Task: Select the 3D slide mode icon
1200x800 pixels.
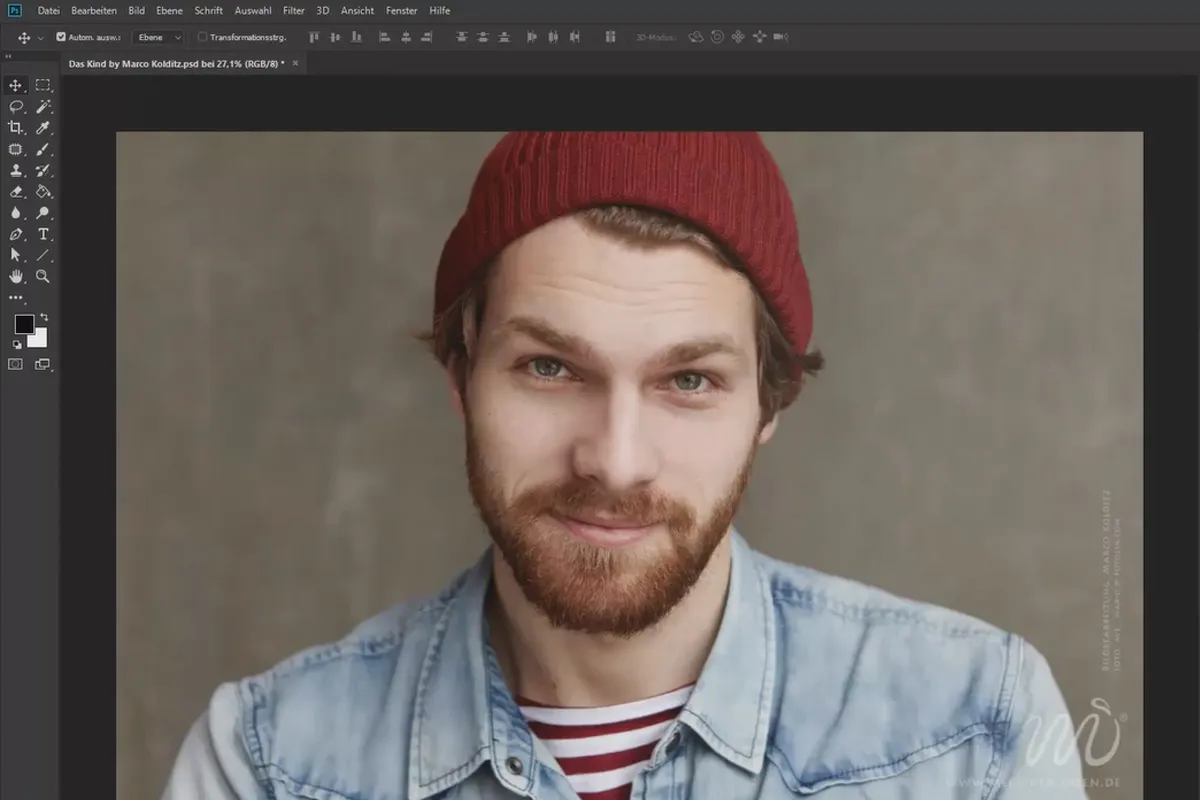Action: [x=759, y=37]
